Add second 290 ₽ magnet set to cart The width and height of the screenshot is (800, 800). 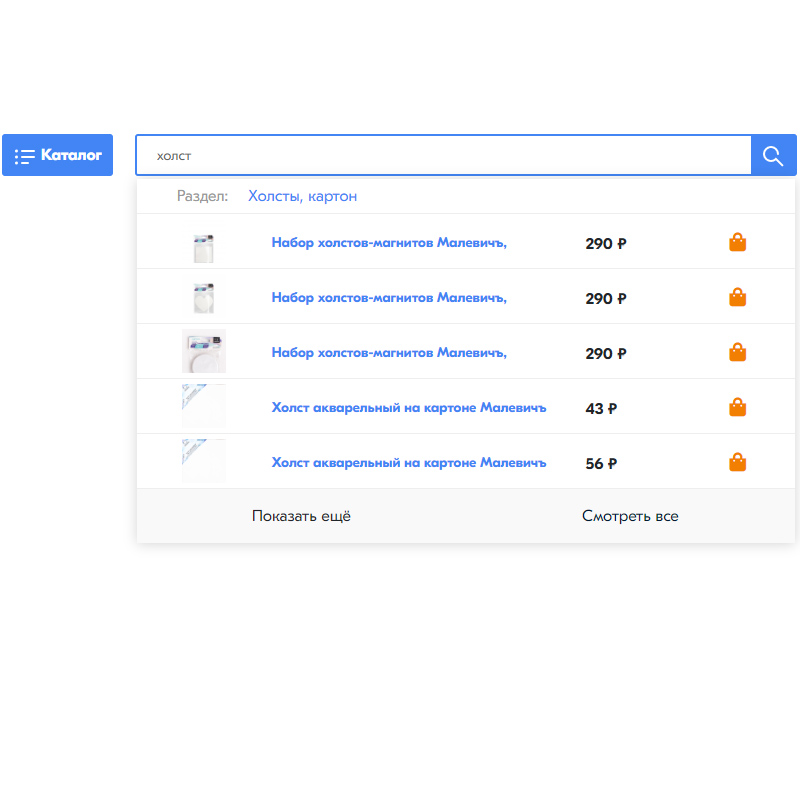click(x=737, y=297)
